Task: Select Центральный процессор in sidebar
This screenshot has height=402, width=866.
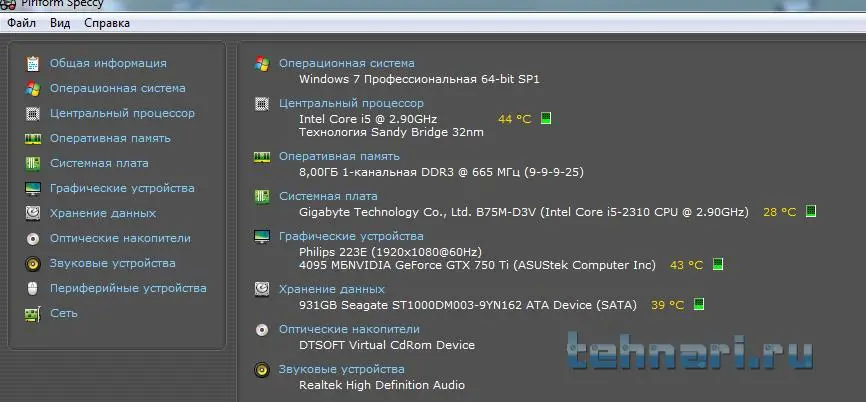Action: coord(122,113)
